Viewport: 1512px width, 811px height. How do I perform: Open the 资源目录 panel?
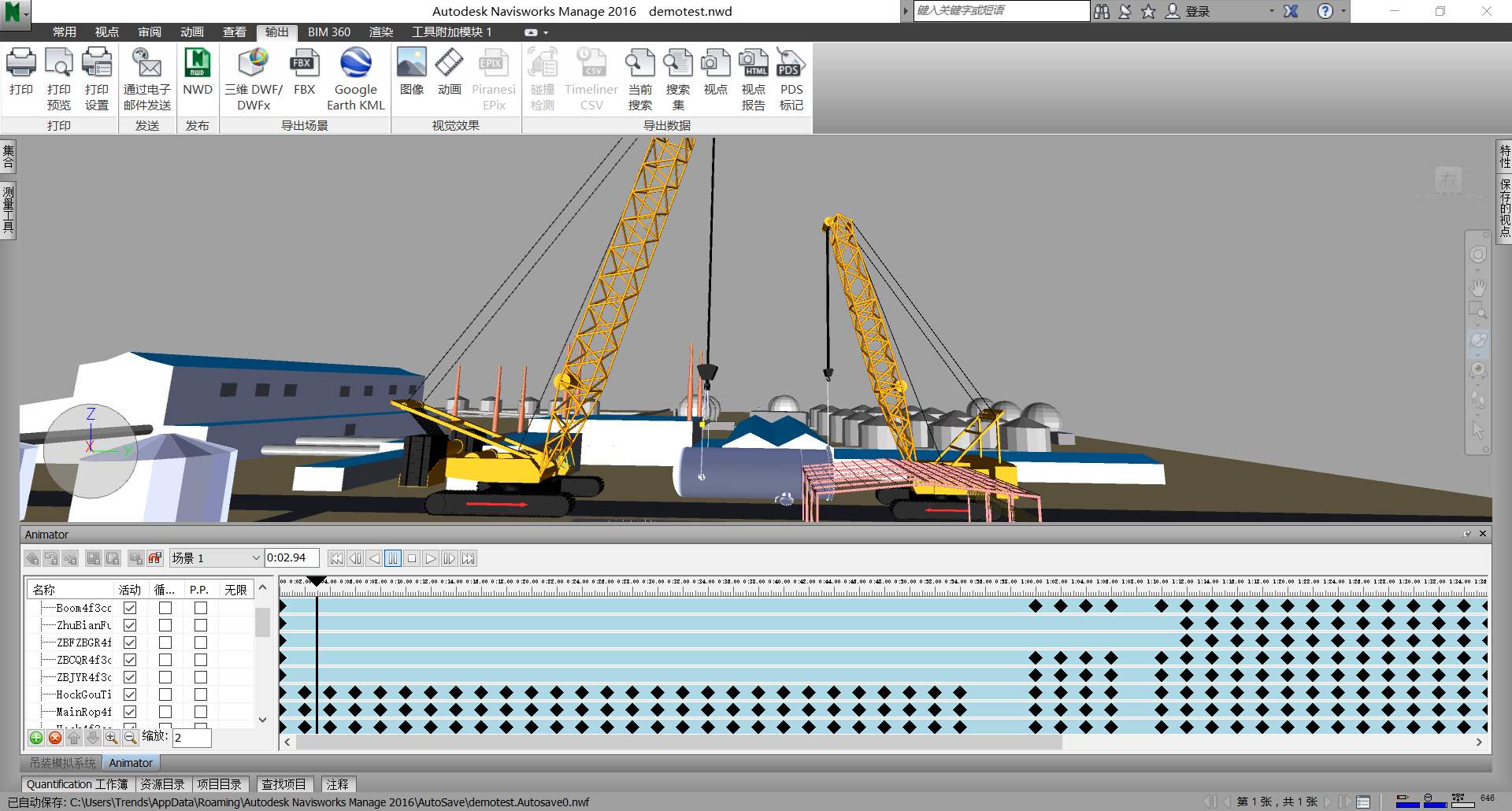[163, 784]
